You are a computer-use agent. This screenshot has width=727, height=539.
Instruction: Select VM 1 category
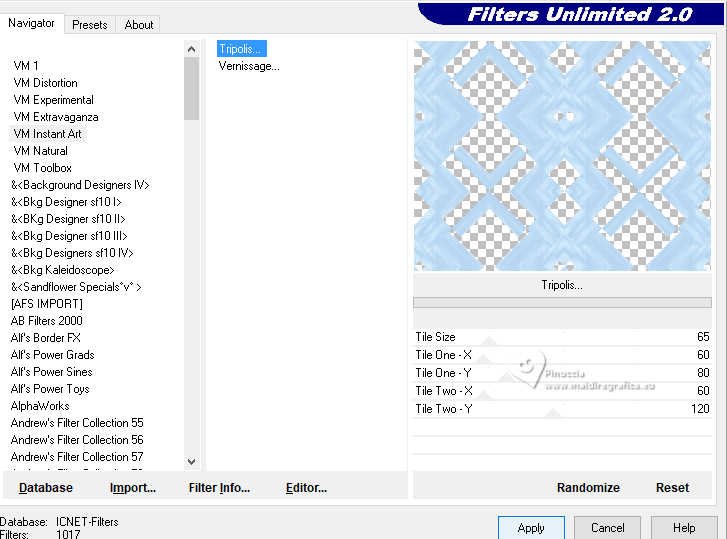pyautogui.click(x=26, y=66)
